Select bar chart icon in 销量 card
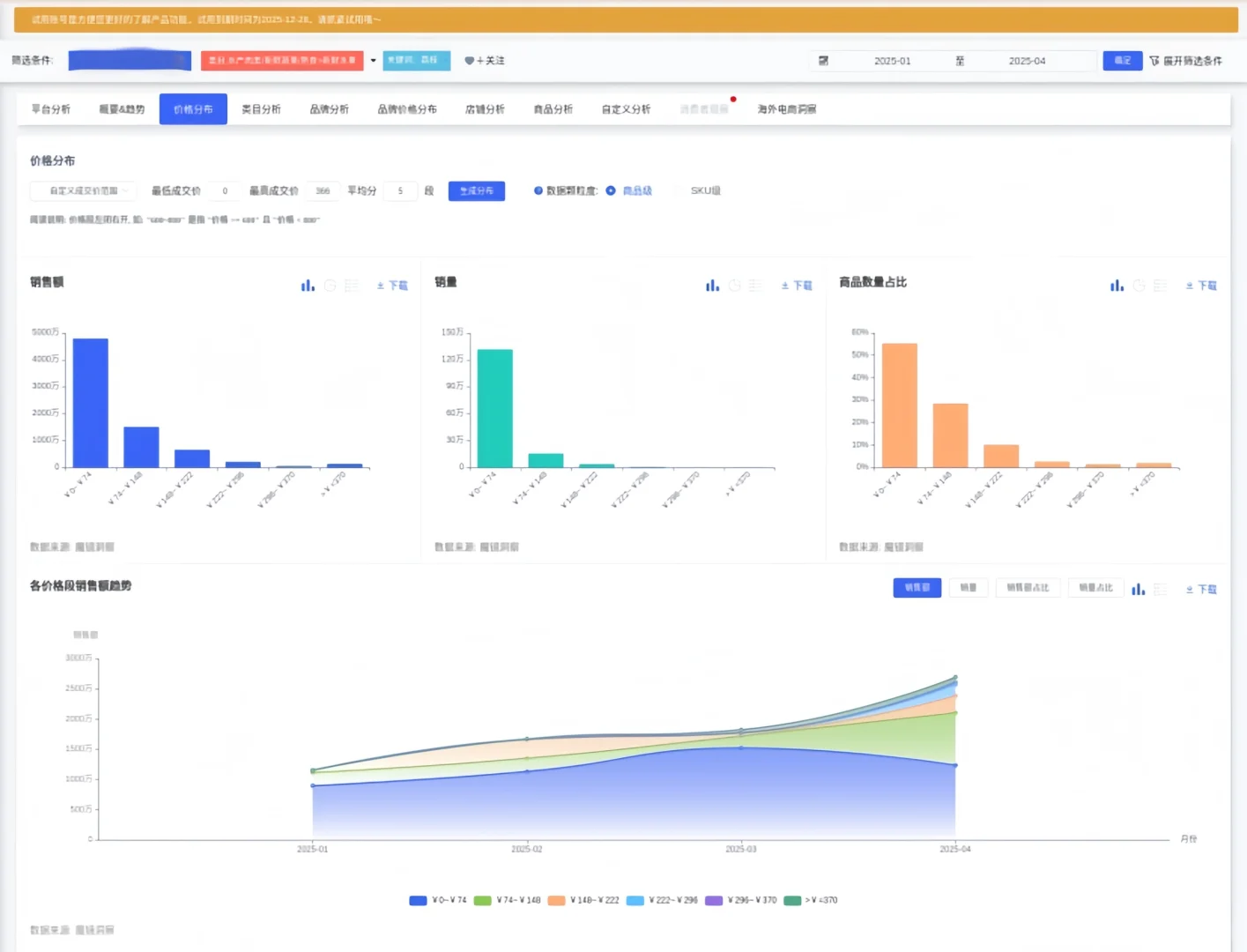 (712, 286)
